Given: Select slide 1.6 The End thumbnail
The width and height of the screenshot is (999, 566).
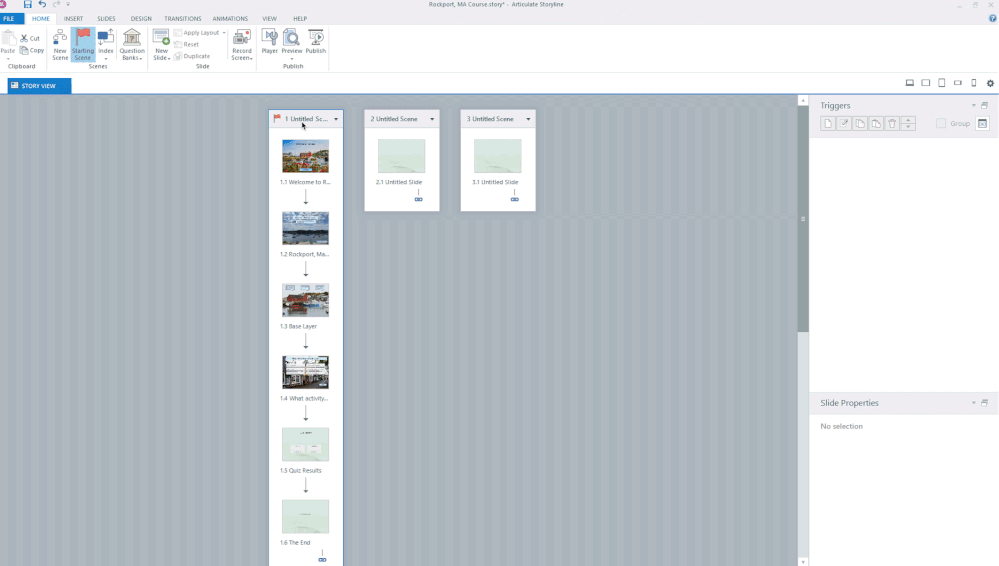Looking at the screenshot, I should click(x=306, y=516).
